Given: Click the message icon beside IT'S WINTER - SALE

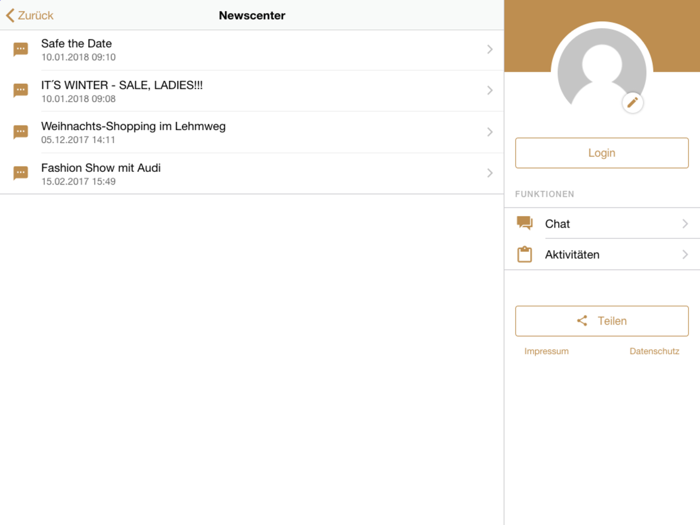Looking at the screenshot, I should (x=21, y=91).
